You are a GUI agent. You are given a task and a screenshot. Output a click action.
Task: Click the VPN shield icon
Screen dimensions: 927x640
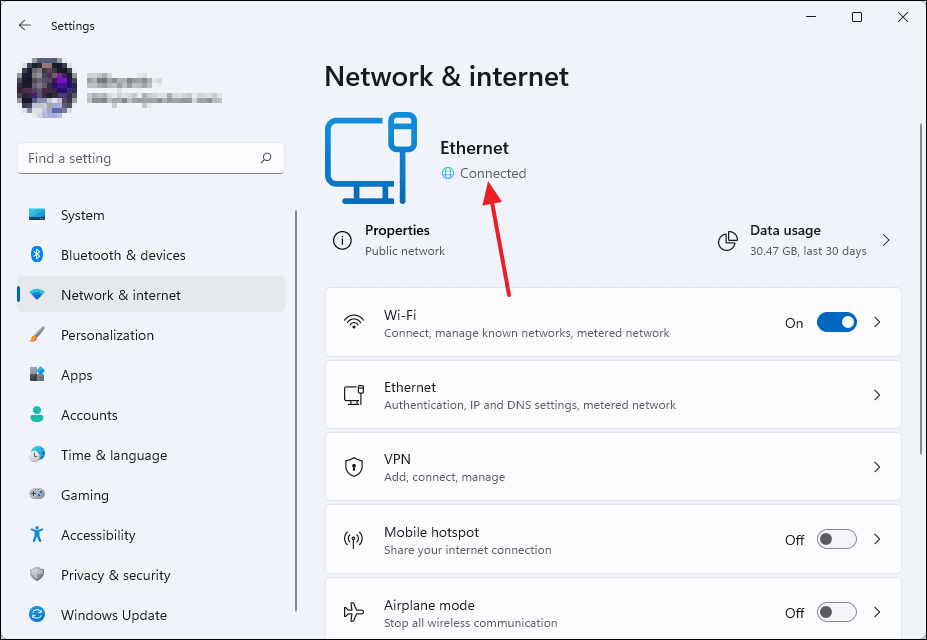coord(353,467)
